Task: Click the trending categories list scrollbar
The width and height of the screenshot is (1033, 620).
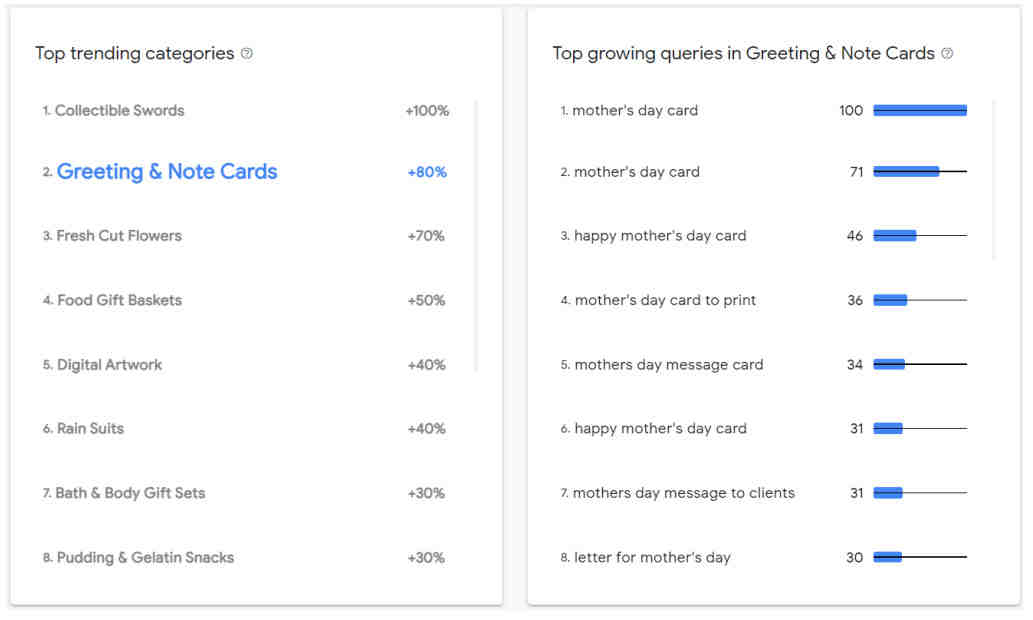Action: coord(476,236)
